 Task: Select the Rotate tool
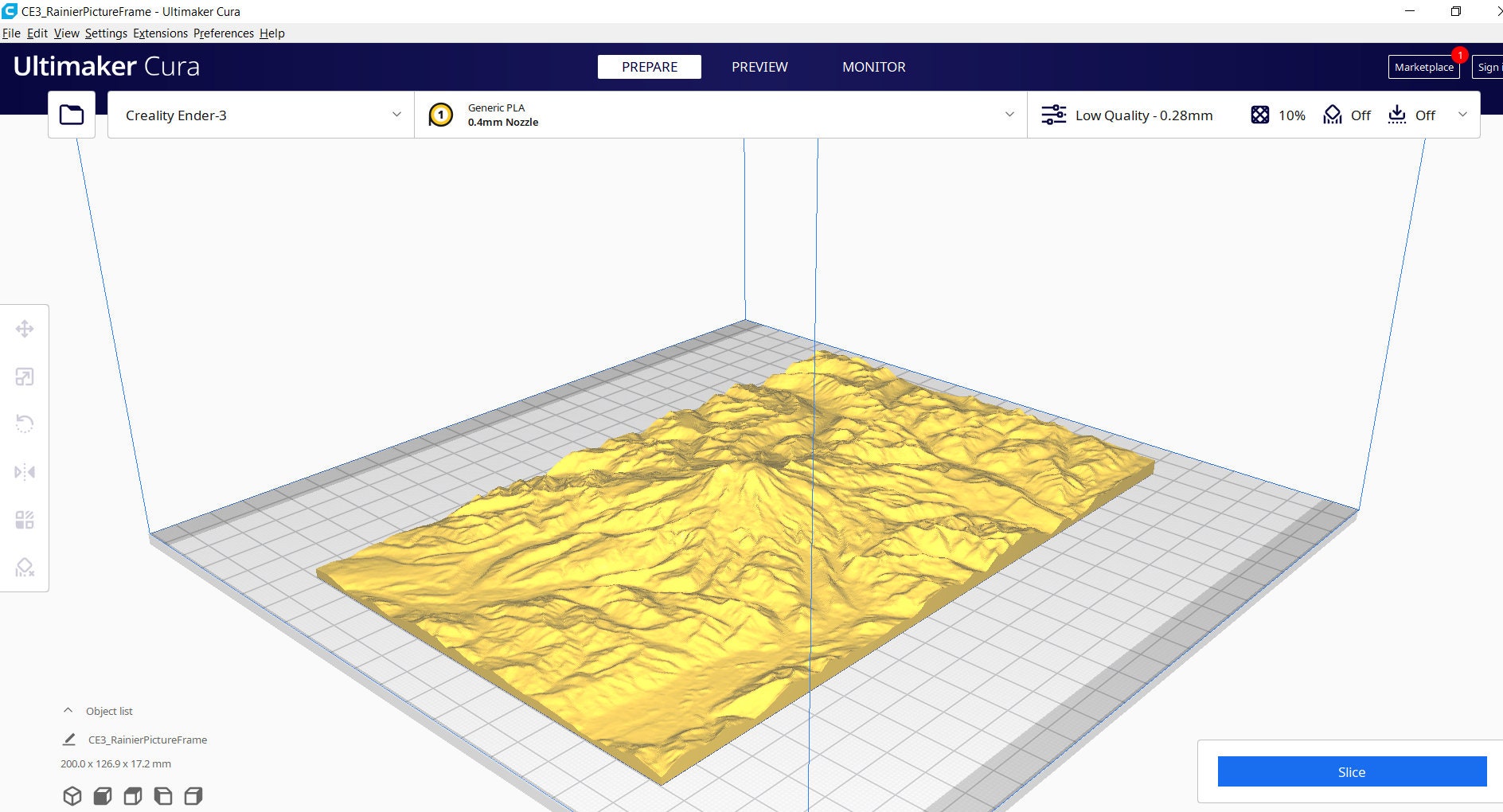click(x=25, y=424)
